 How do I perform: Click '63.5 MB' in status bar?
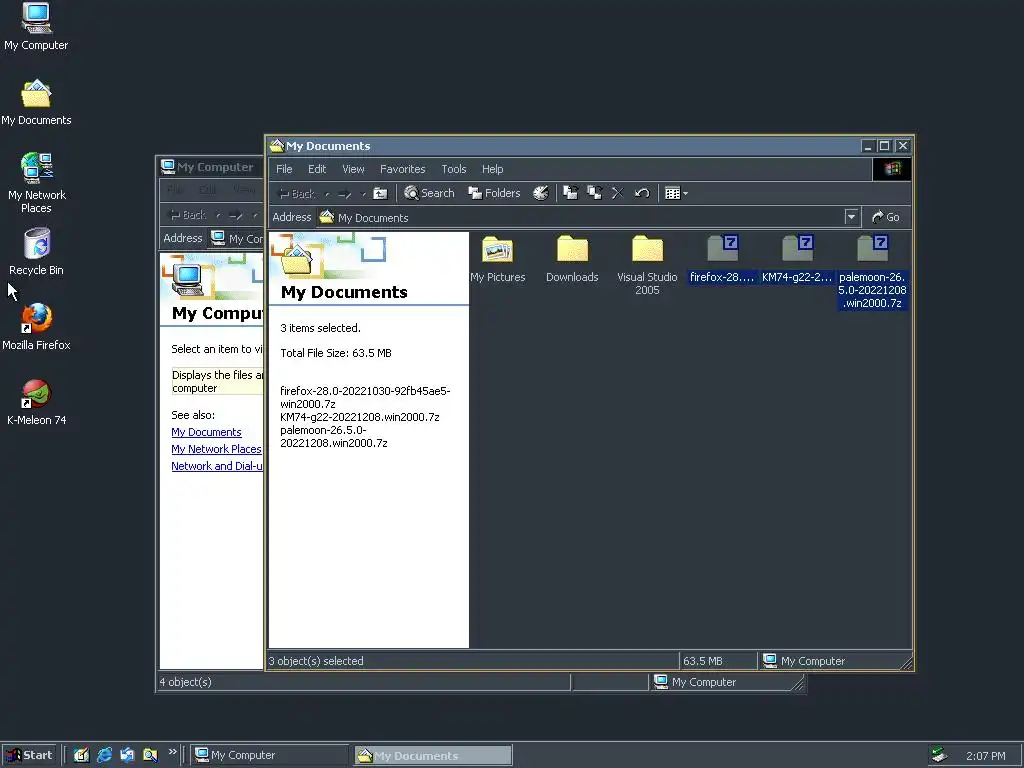point(703,661)
